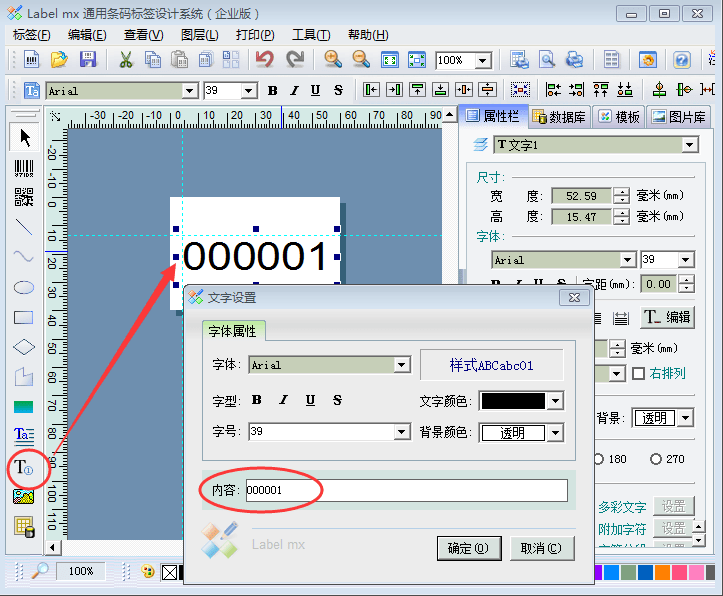
Task: Choose the straight line drawing tool
Action: (x=24, y=227)
